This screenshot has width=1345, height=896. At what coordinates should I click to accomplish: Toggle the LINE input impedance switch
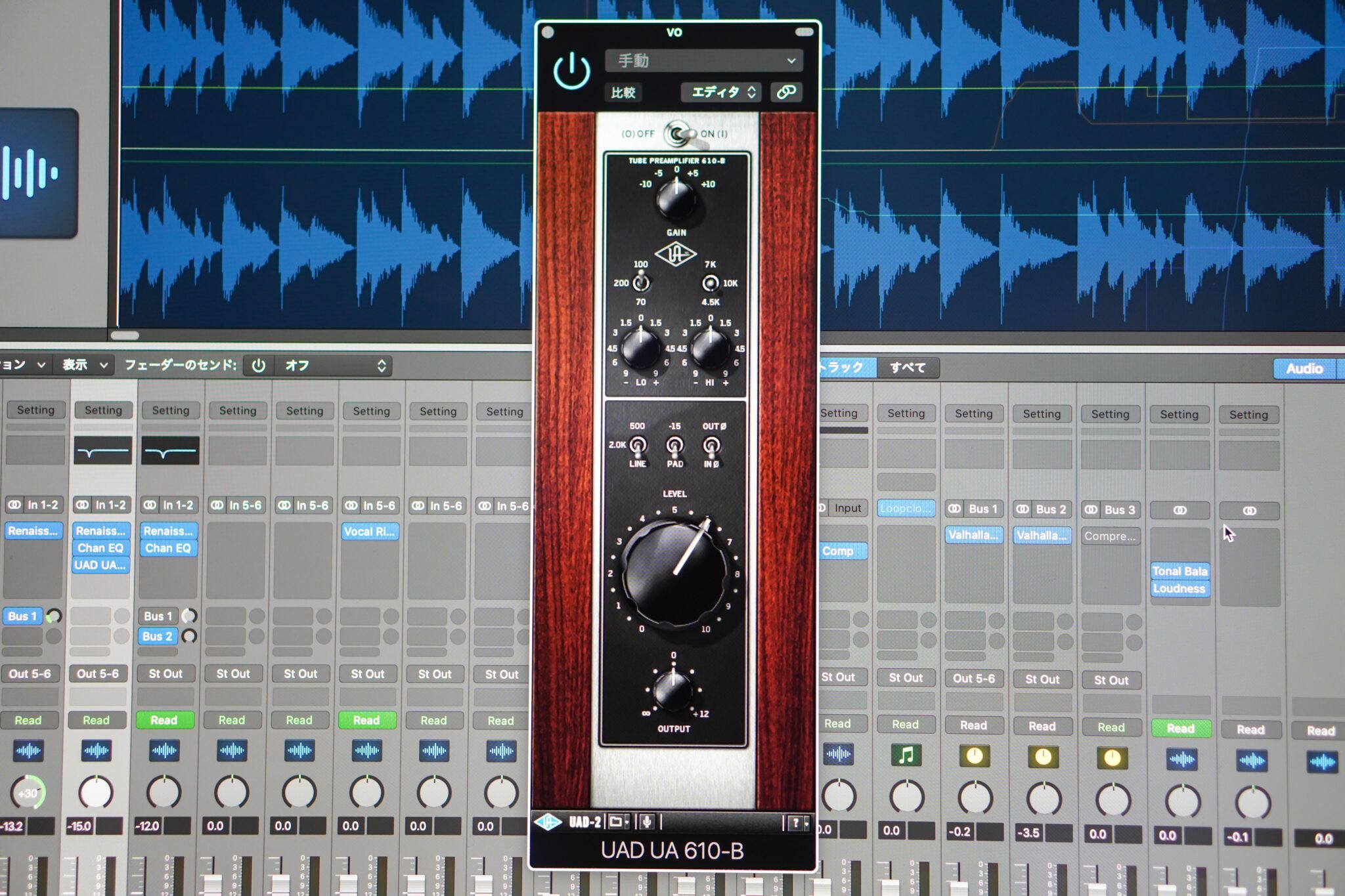(638, 446)
